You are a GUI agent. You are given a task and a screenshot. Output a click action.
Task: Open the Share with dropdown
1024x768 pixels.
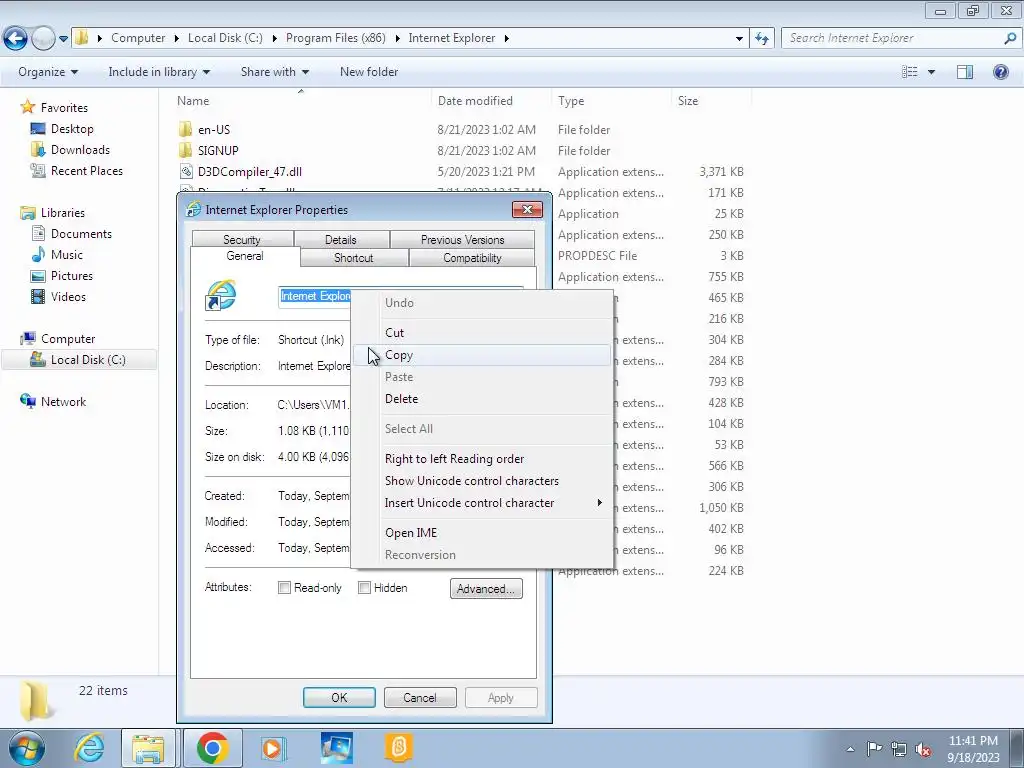click(274, 72)
